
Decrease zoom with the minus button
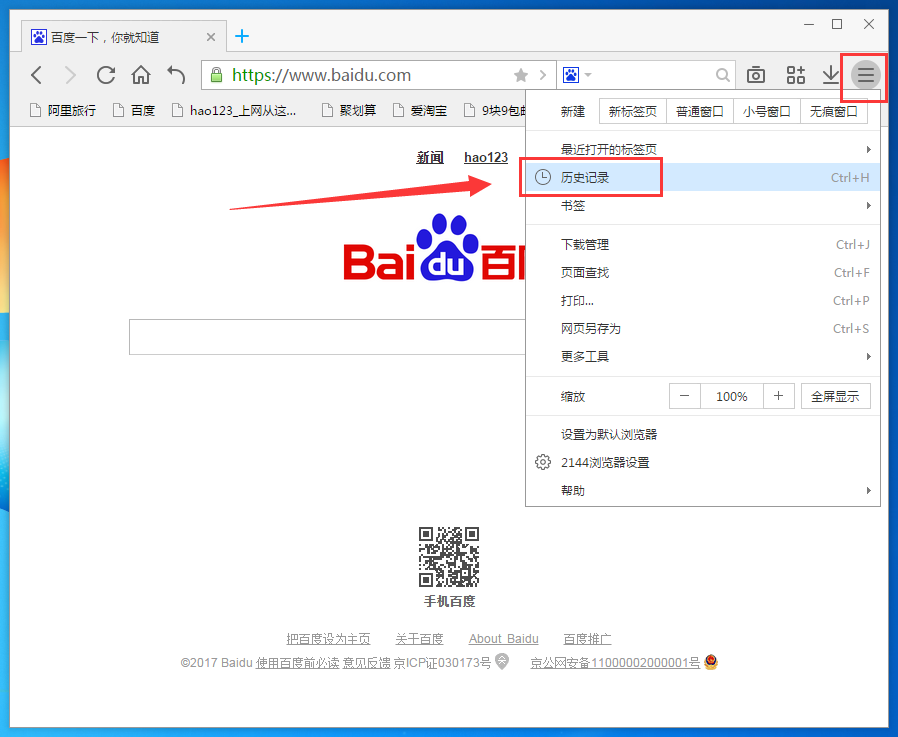pos(684,396)
